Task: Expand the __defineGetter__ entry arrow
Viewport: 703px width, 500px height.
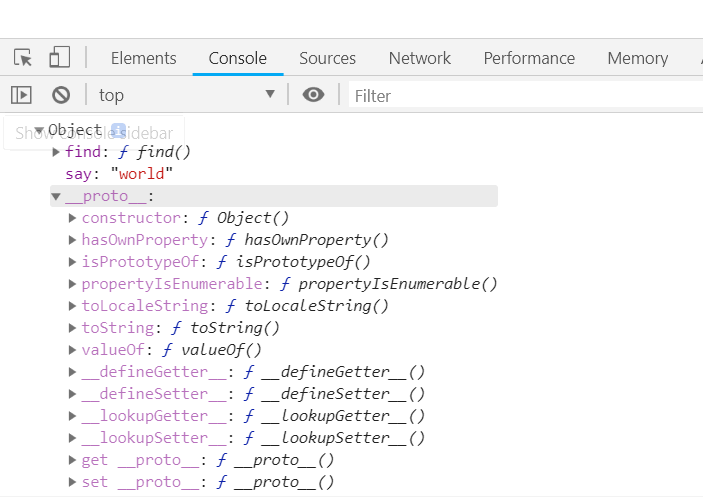Action: (72, 372)
